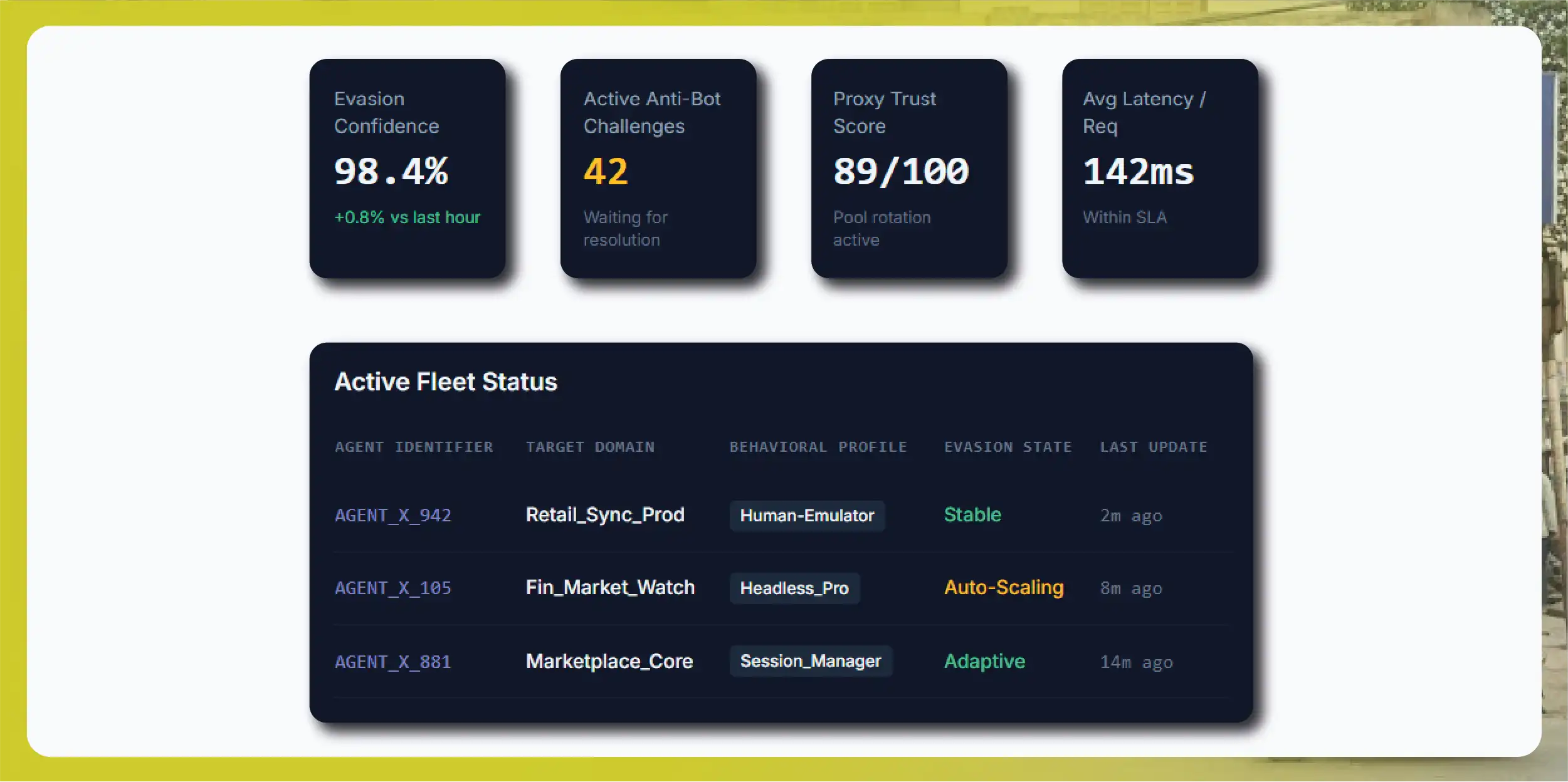
Task: Click the 'Within SLA' status text
Action: 1125,217
